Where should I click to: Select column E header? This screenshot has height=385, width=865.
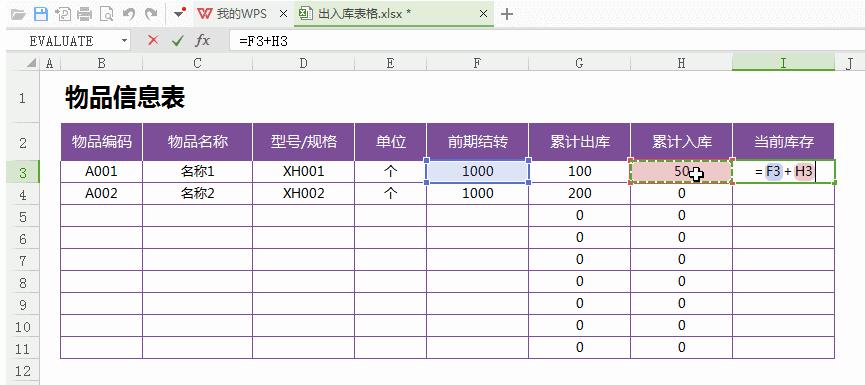pyautogui.click(x=391, y=64)
